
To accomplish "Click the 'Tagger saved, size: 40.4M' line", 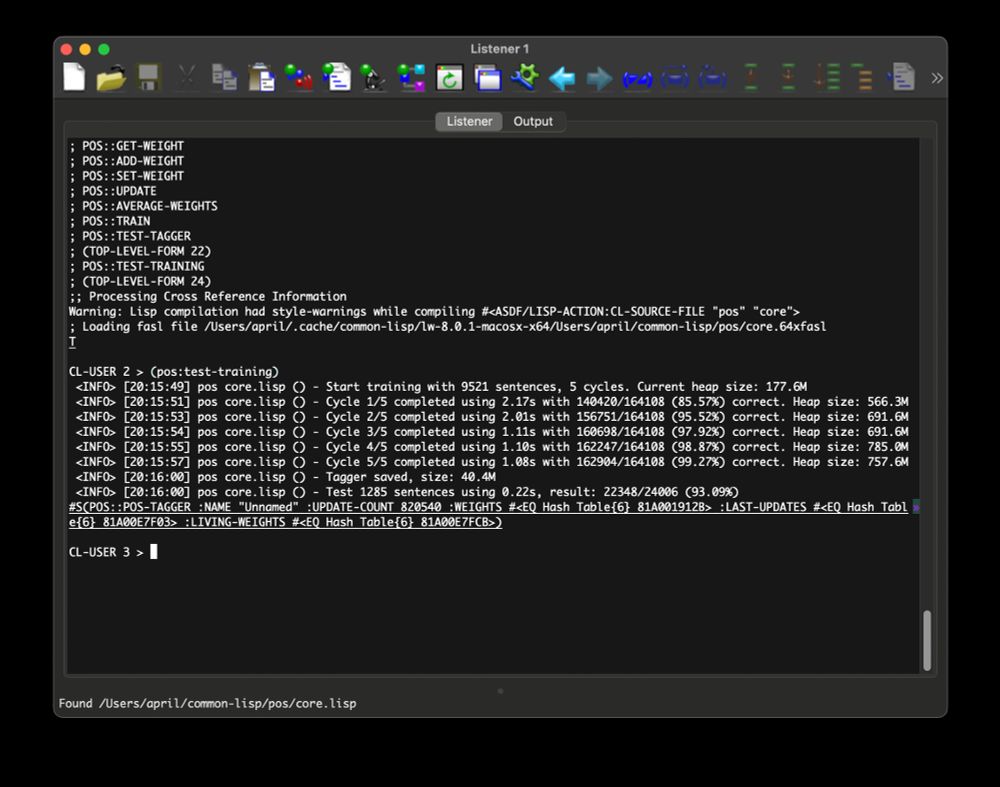I will point(286,476).
